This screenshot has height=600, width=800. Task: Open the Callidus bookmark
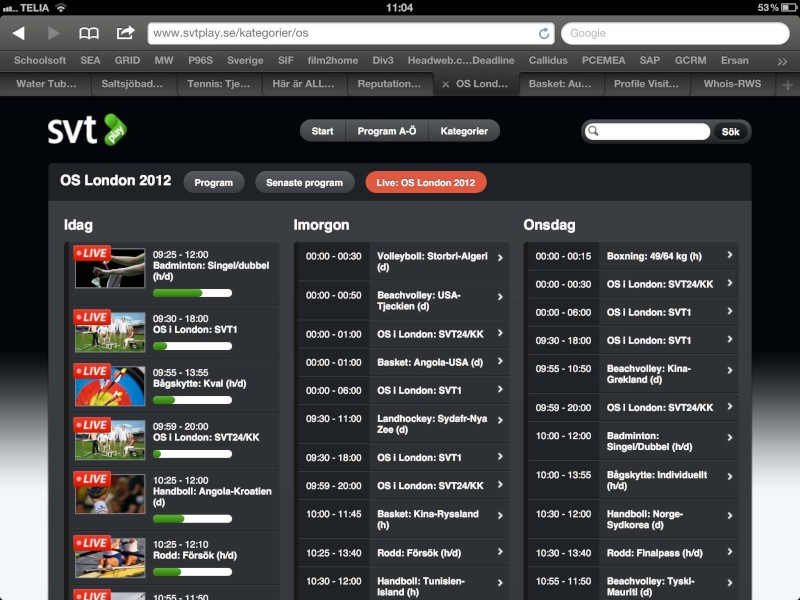click(x=548, y=60)
